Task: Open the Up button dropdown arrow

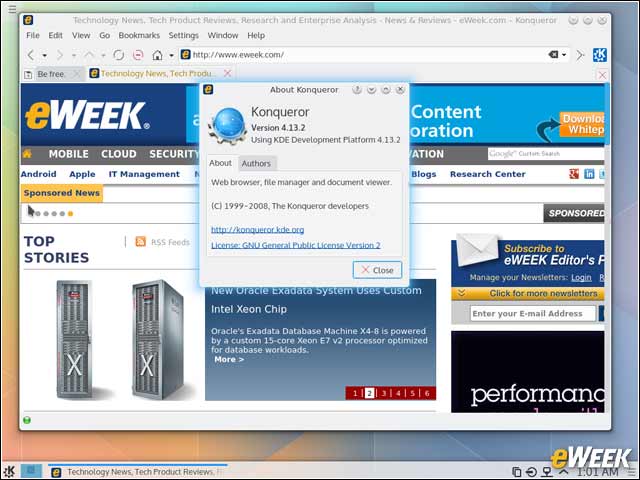Action: (103, 55)
